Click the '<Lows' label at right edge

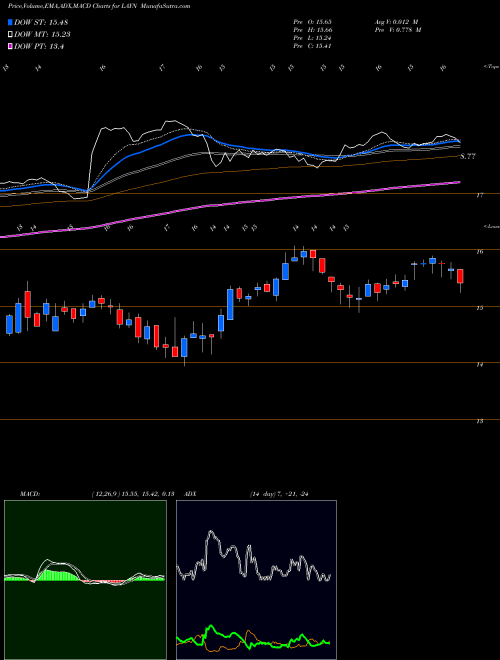click(x=491, y=227)
